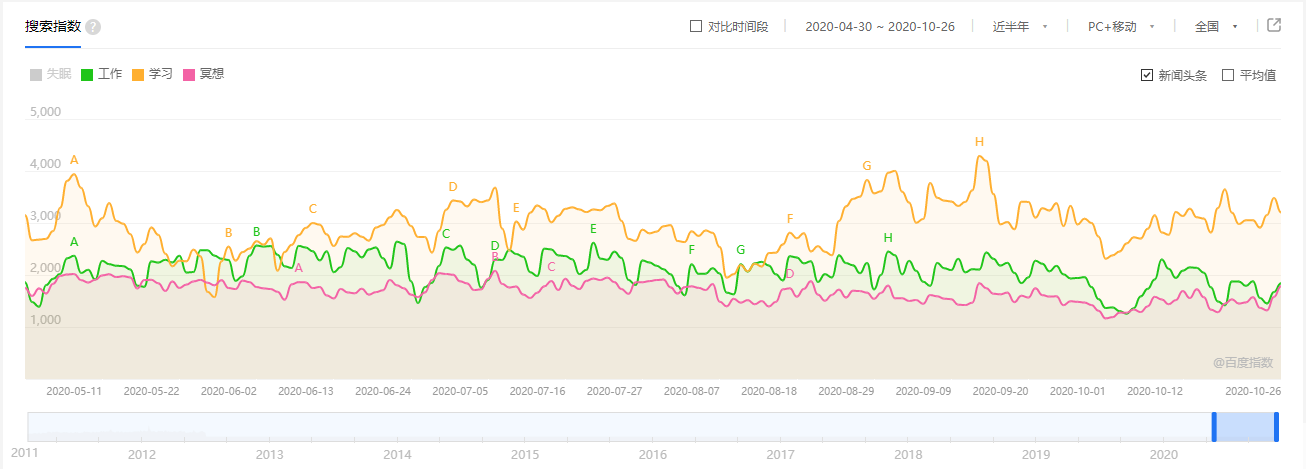This screenshot has height=469, width=1306.
Task: Click the orange news marker D
Action: tap(453, 187)
